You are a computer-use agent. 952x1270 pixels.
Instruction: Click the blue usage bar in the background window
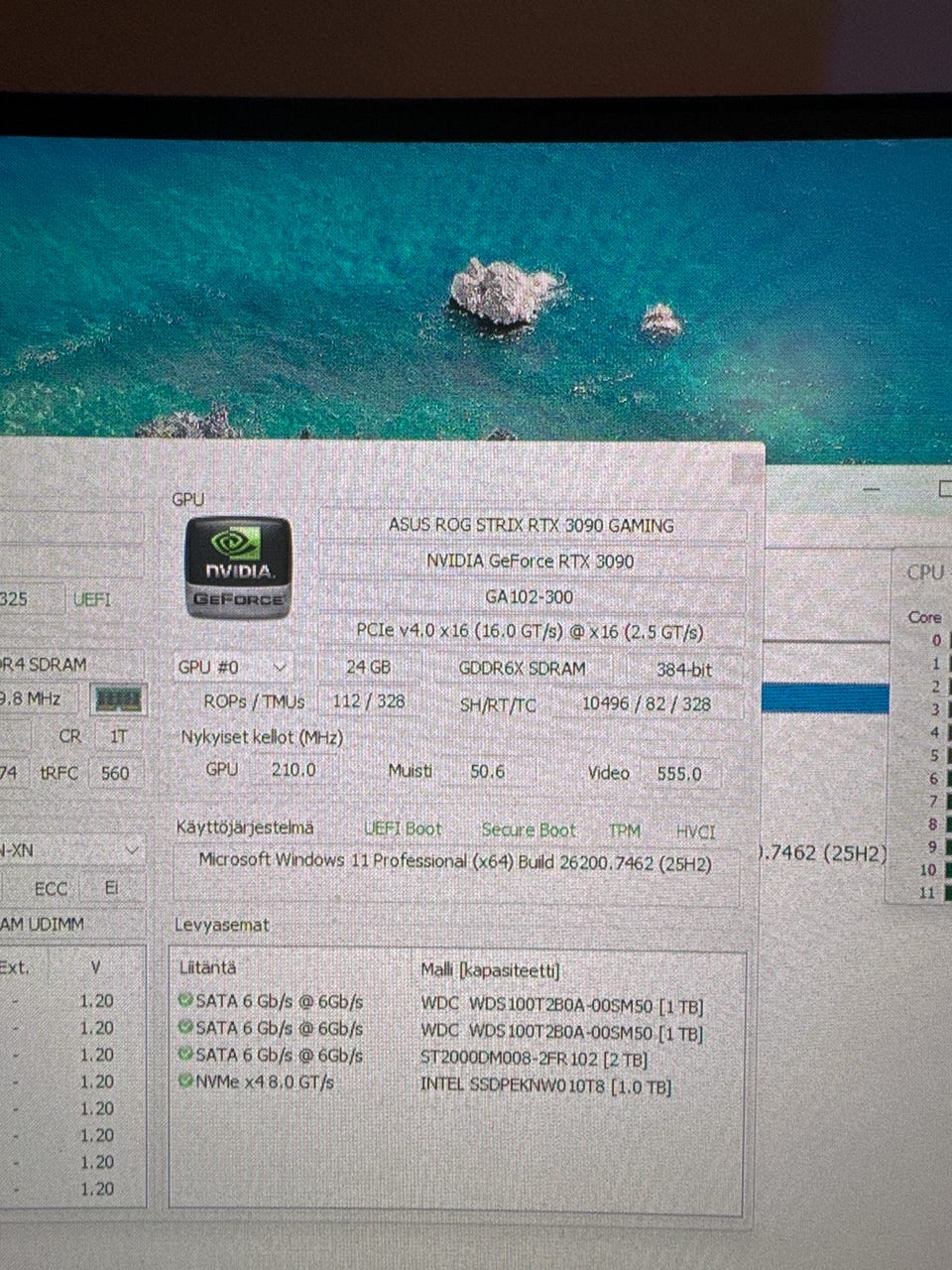(x=825, y=698)
